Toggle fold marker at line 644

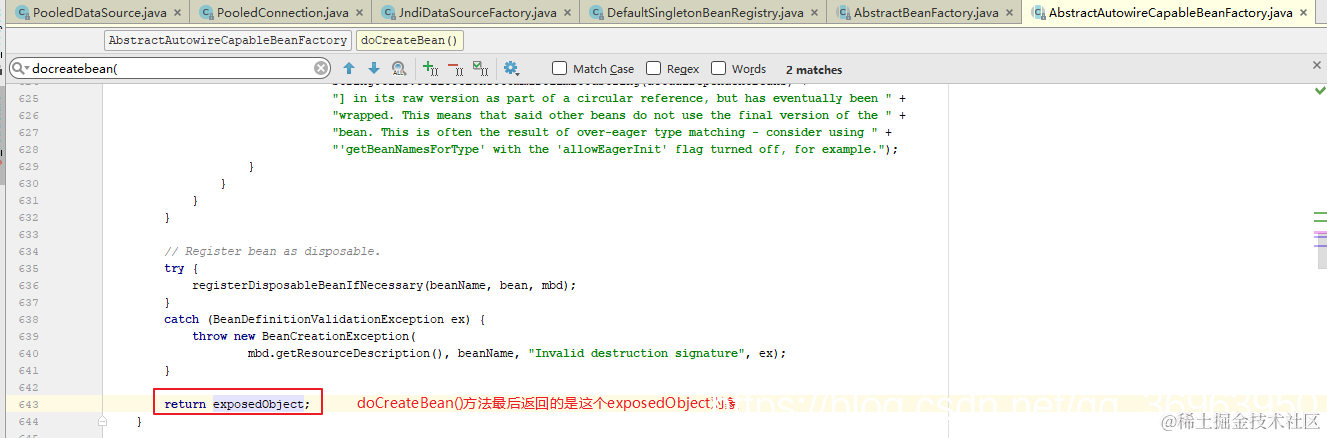coord(102,421)
